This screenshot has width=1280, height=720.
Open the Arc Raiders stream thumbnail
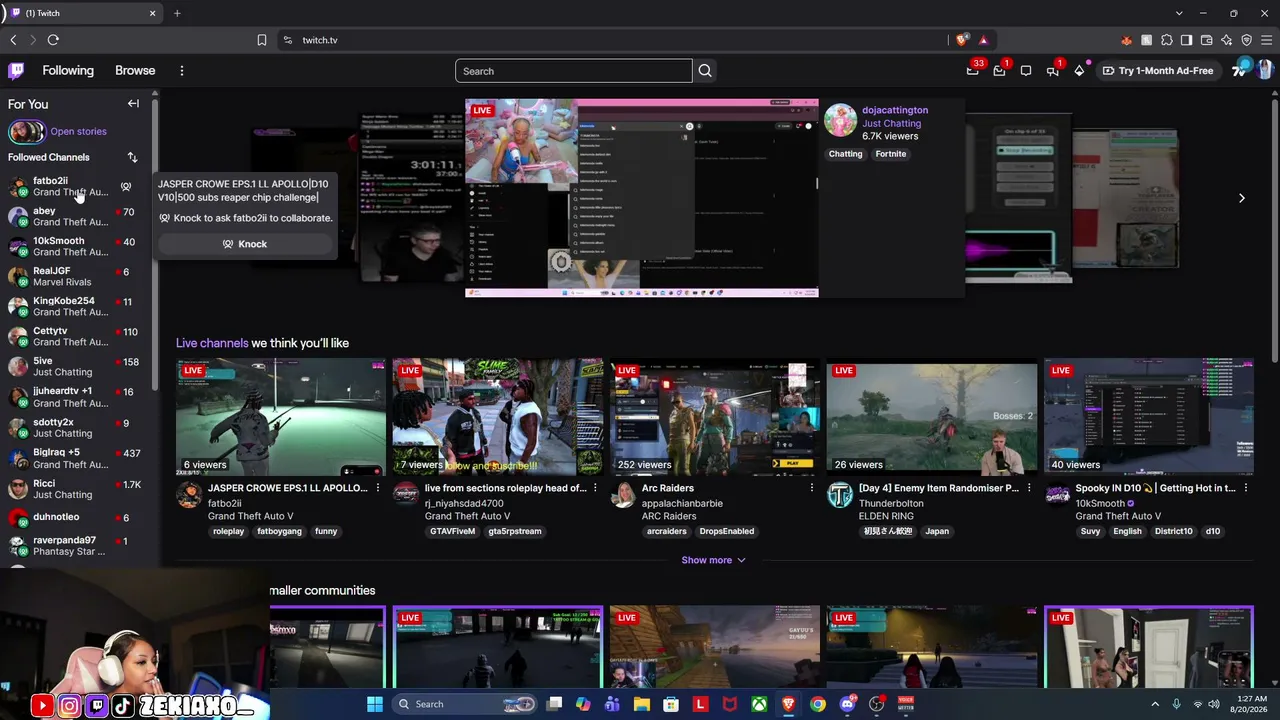[x=714, y=417]
